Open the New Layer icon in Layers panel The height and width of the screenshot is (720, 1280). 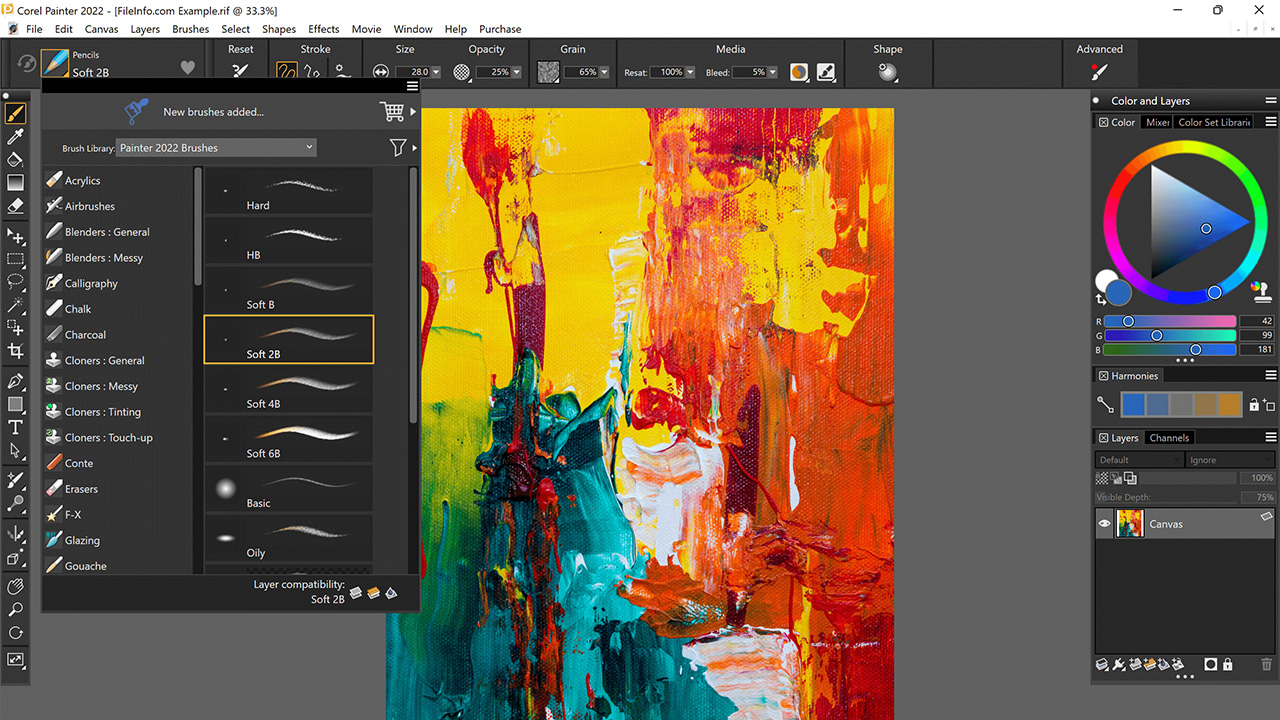1138,665
